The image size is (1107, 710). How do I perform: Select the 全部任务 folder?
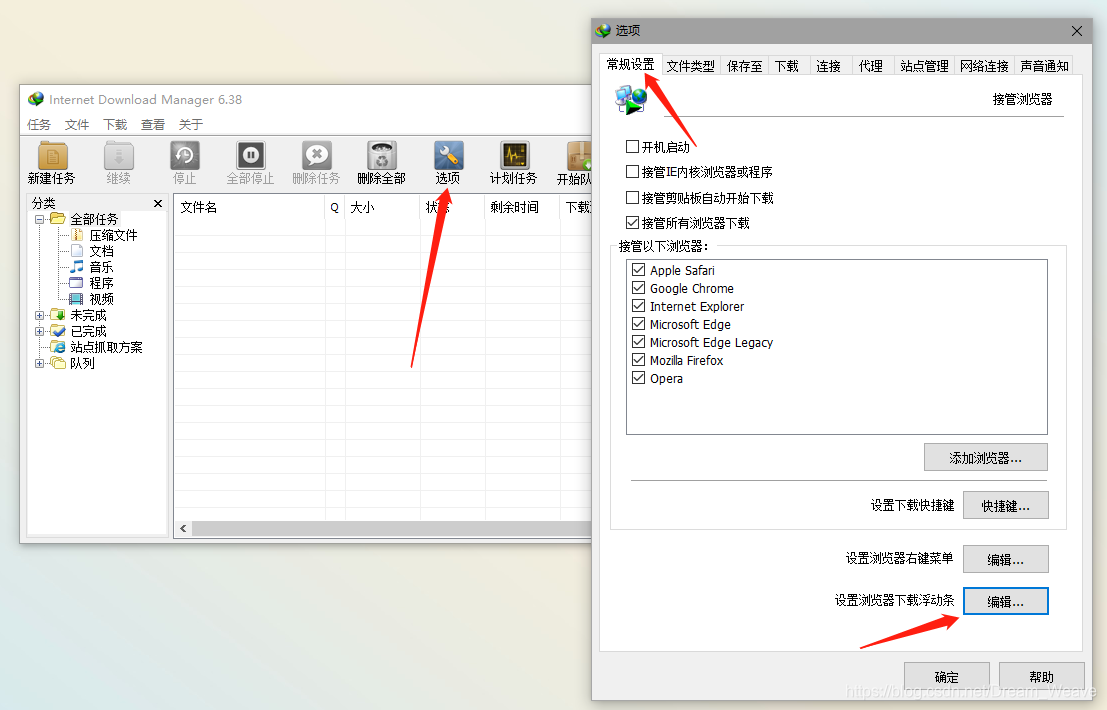click(94, 219)
